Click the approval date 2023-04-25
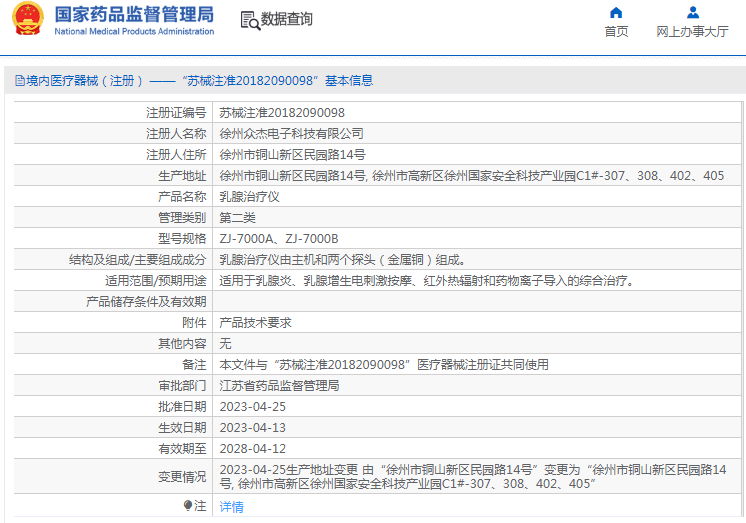The height and width of the screenshot is (523, 746). [252, 407]
